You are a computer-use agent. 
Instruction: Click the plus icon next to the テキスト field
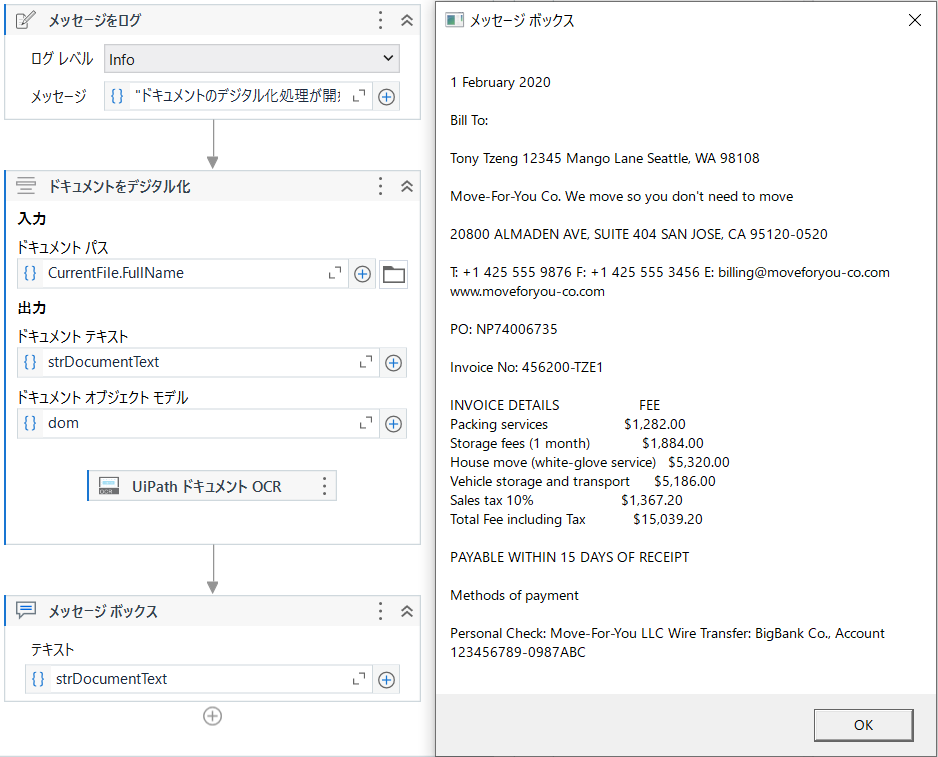(x=386, y=678)
